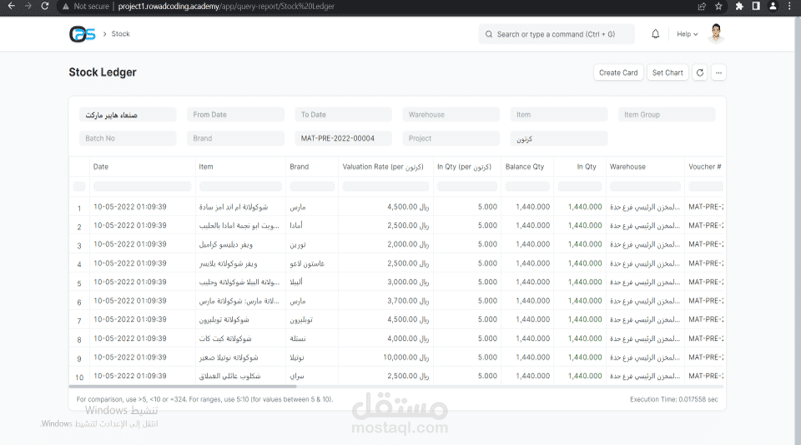Set the From Date filter
Screen dimensions: 801x445
[x=235, y=114]
